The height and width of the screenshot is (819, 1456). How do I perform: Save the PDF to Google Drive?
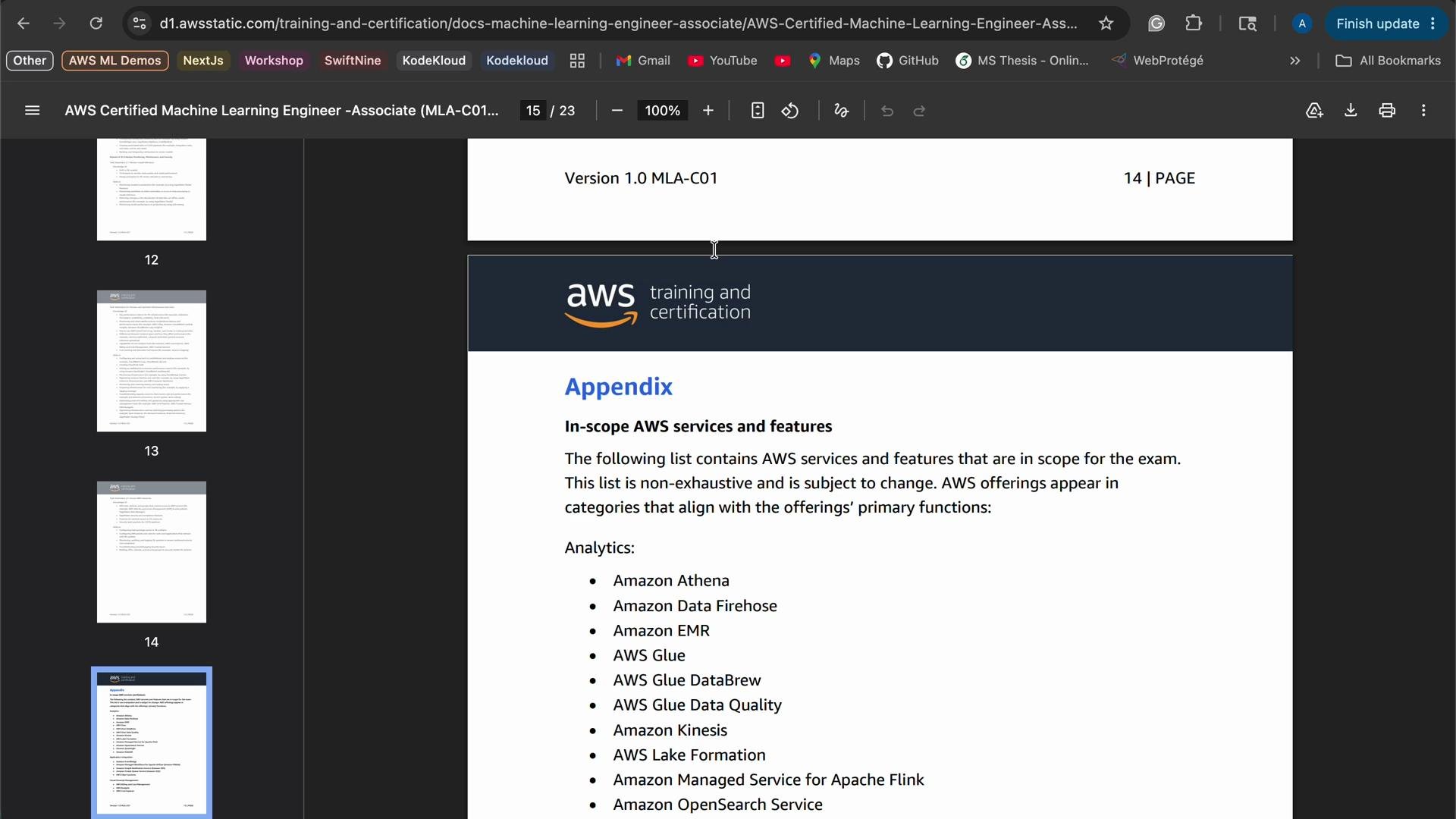[1314, 111]
